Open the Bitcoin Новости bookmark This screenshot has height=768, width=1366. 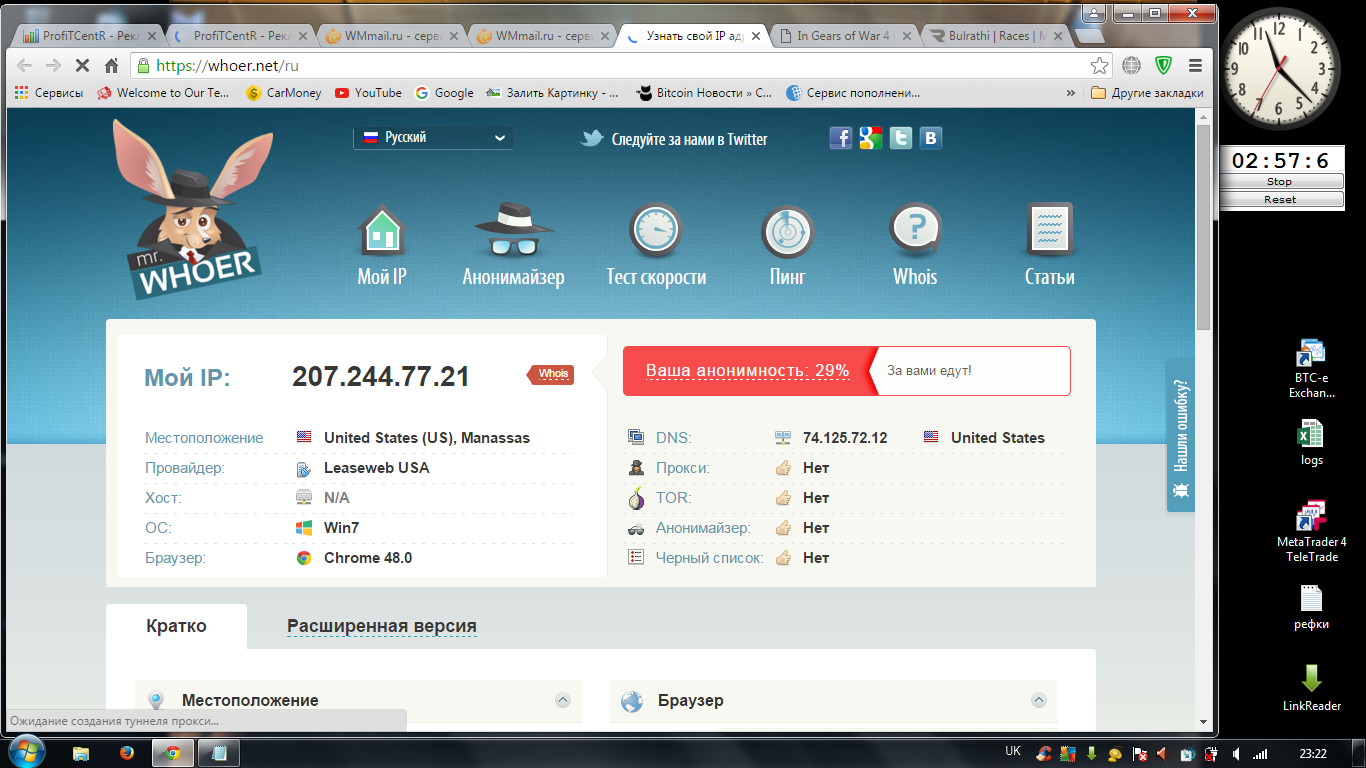click(x=704, y=93)
